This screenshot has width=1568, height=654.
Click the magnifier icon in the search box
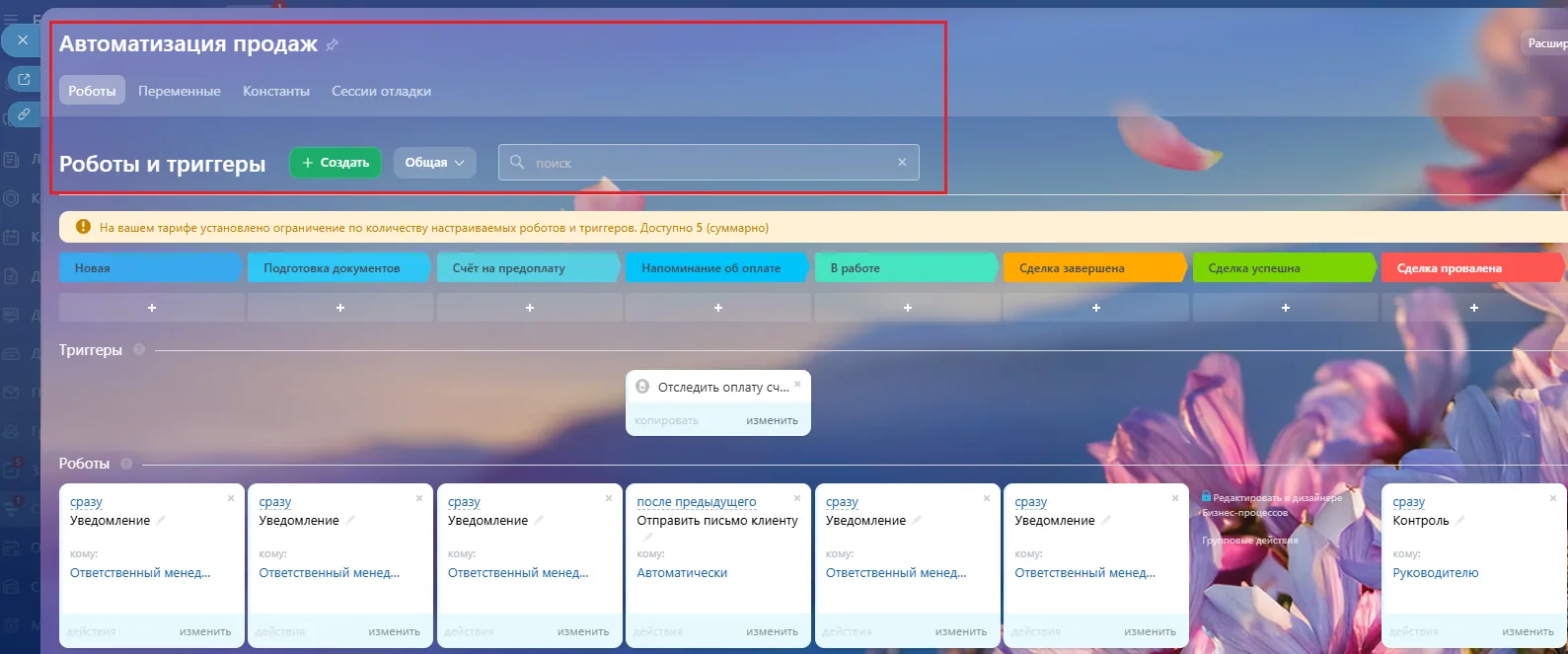pyautogui.click(x=517, y=162)
